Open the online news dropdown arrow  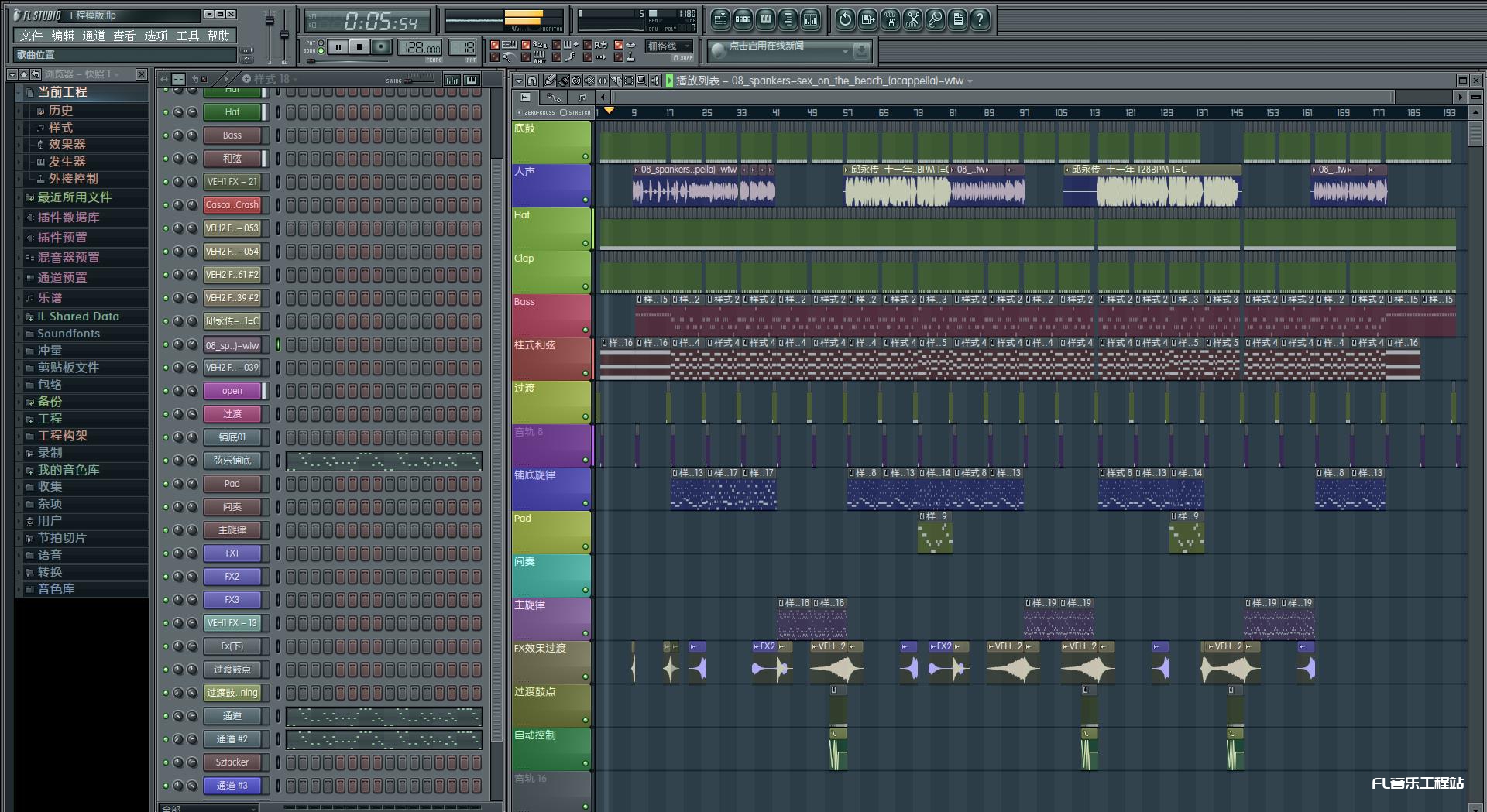[845, 51]
